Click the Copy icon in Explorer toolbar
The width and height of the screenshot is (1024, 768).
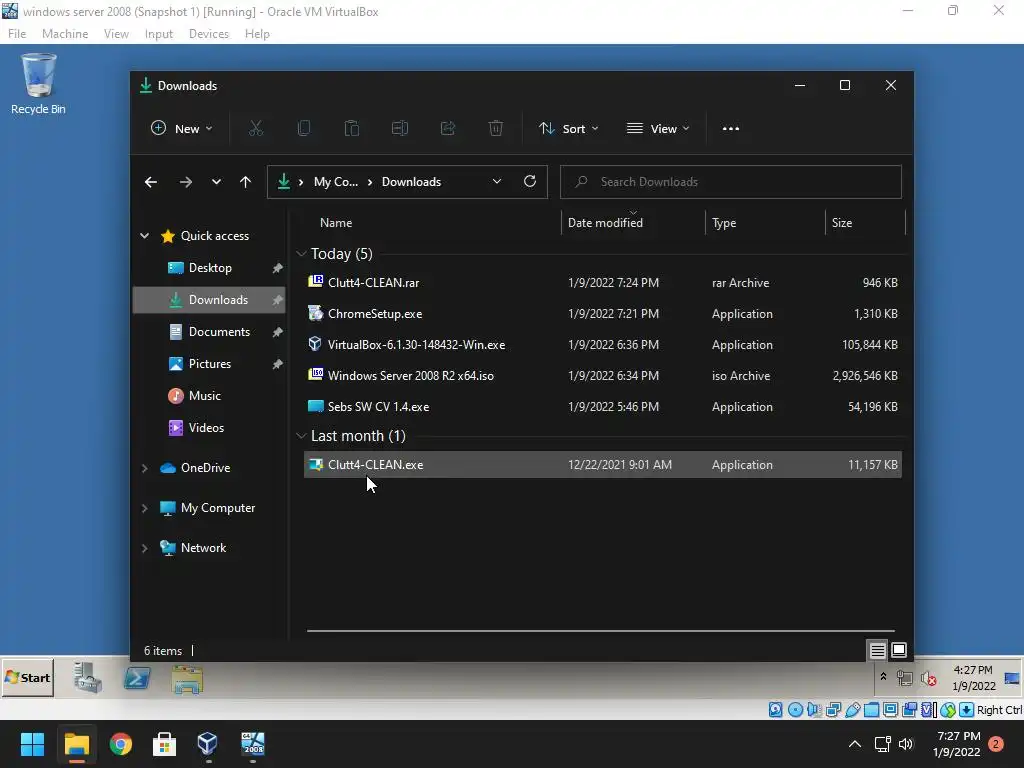304,129
